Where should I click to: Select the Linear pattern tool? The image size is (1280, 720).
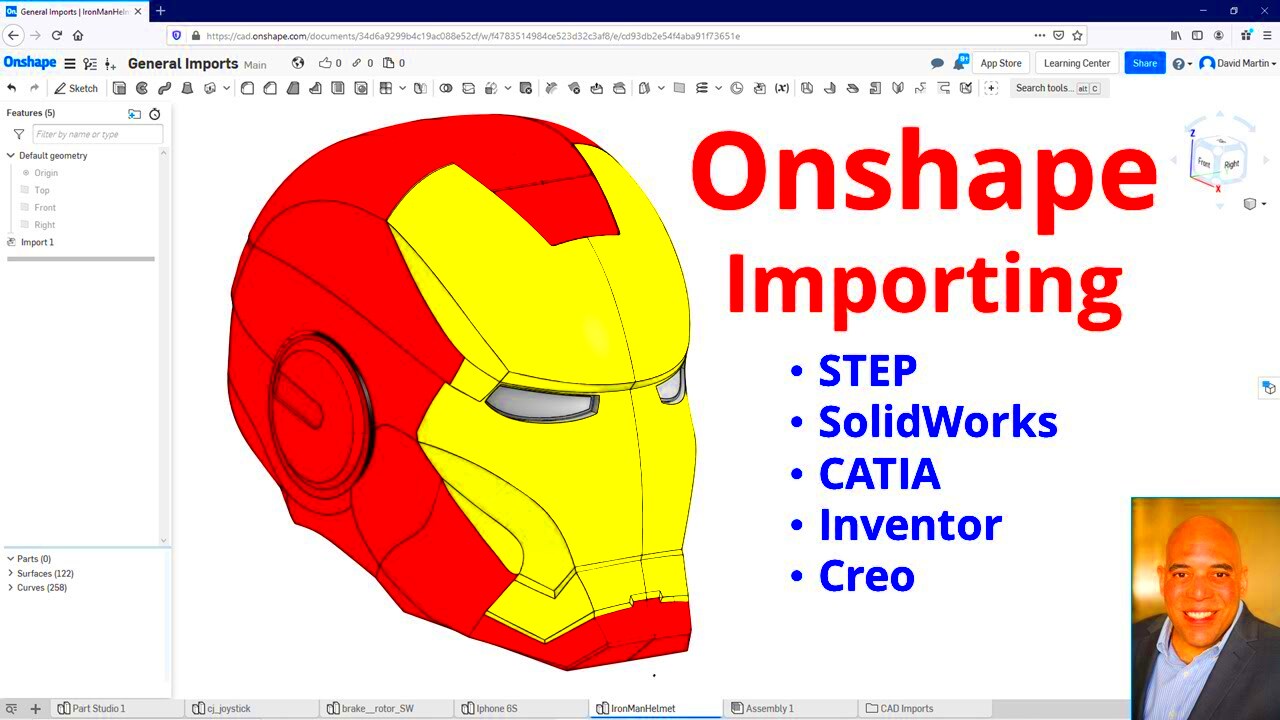pyautogui.click(x=386, y=88)
